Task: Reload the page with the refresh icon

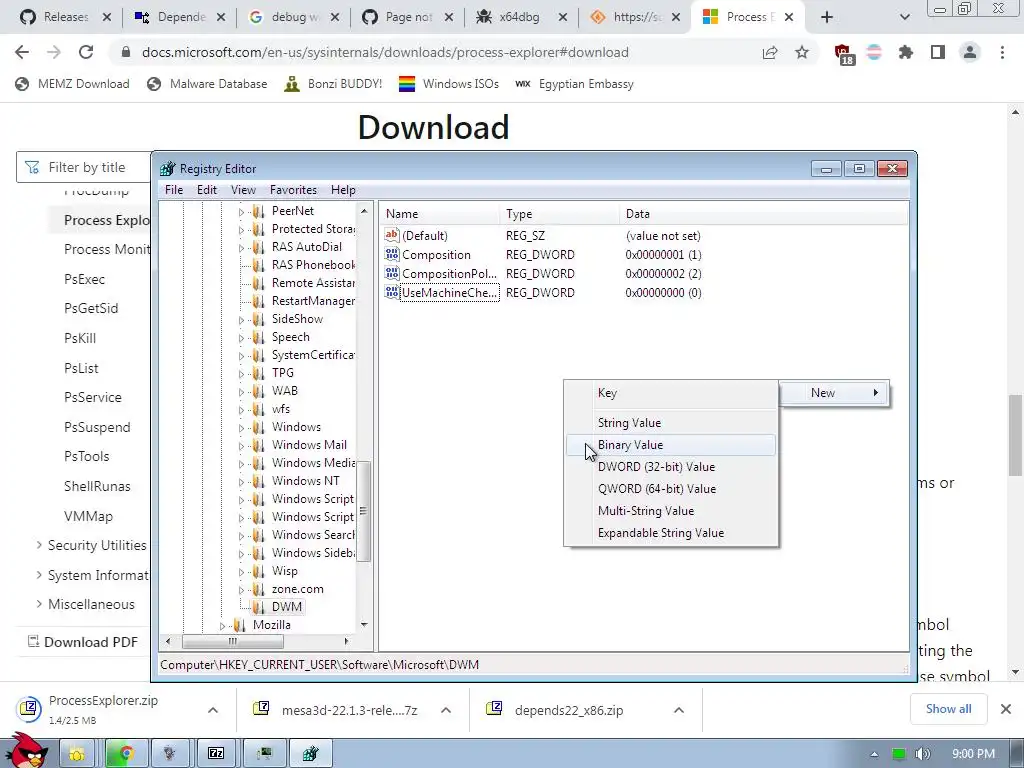Action: point(86,52)
